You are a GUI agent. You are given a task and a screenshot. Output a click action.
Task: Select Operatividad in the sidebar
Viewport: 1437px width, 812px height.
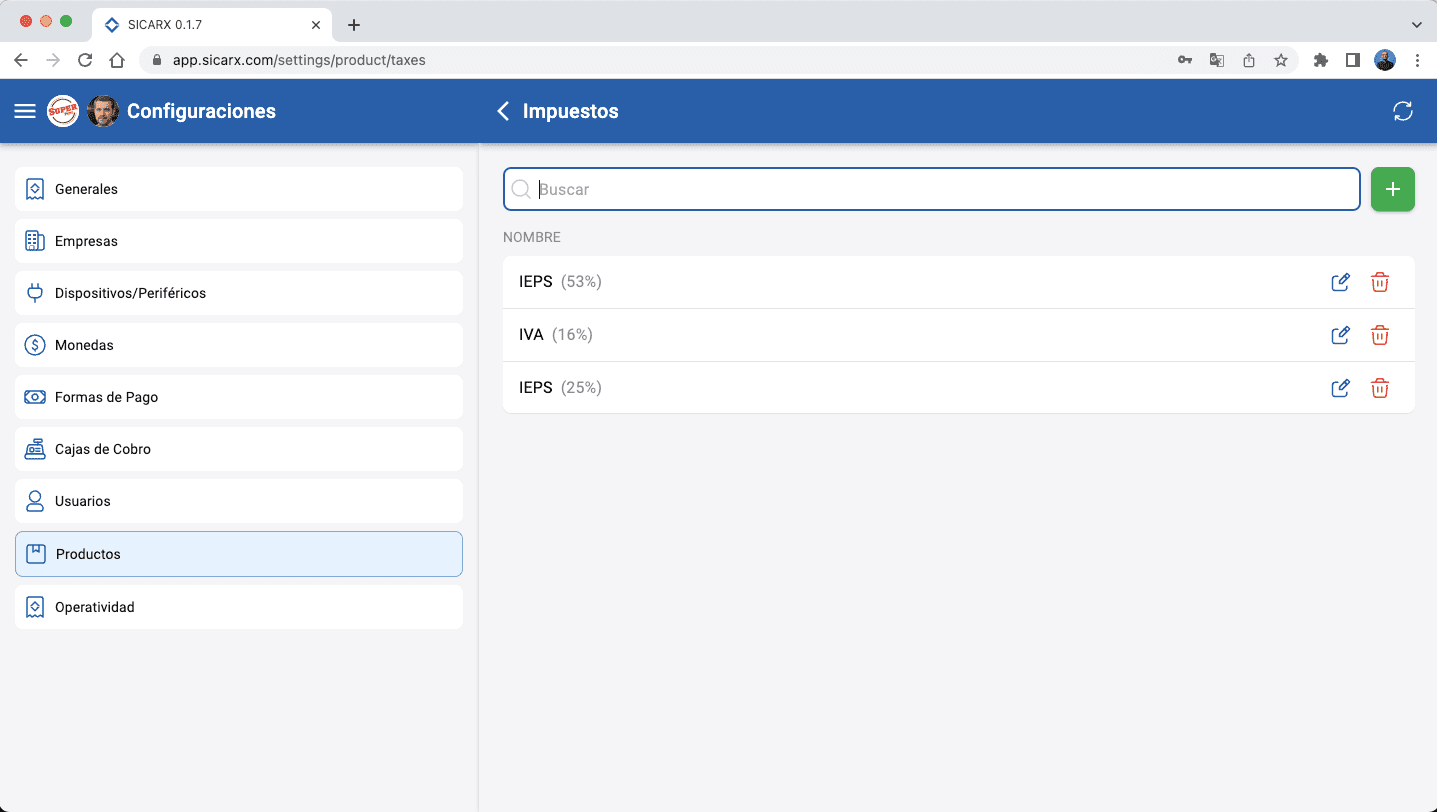click(x=238, y=607)
